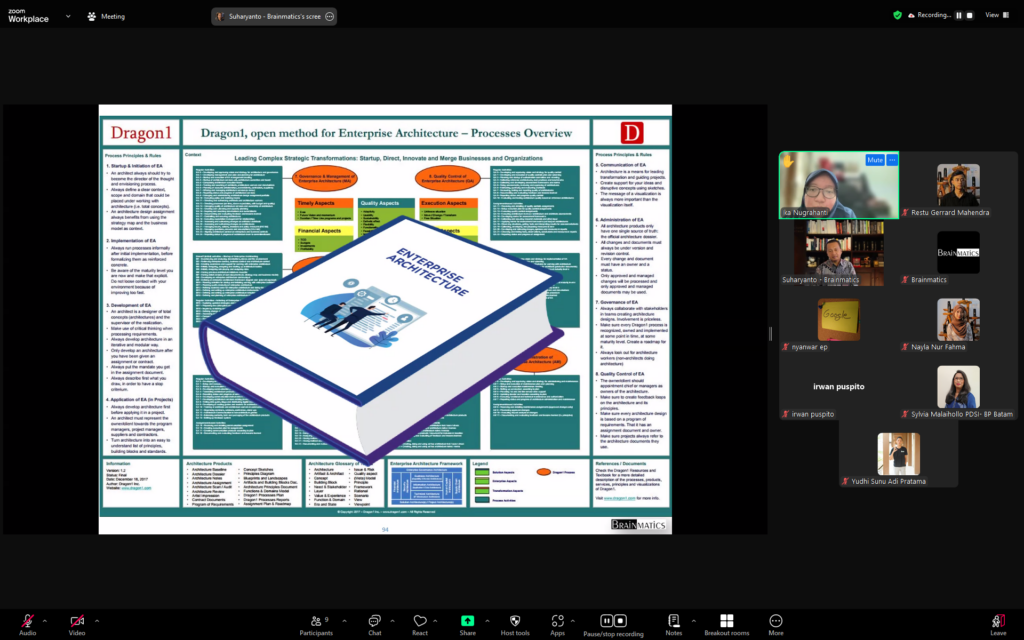Click the green Share screen icon

click(x=467, y=621)
